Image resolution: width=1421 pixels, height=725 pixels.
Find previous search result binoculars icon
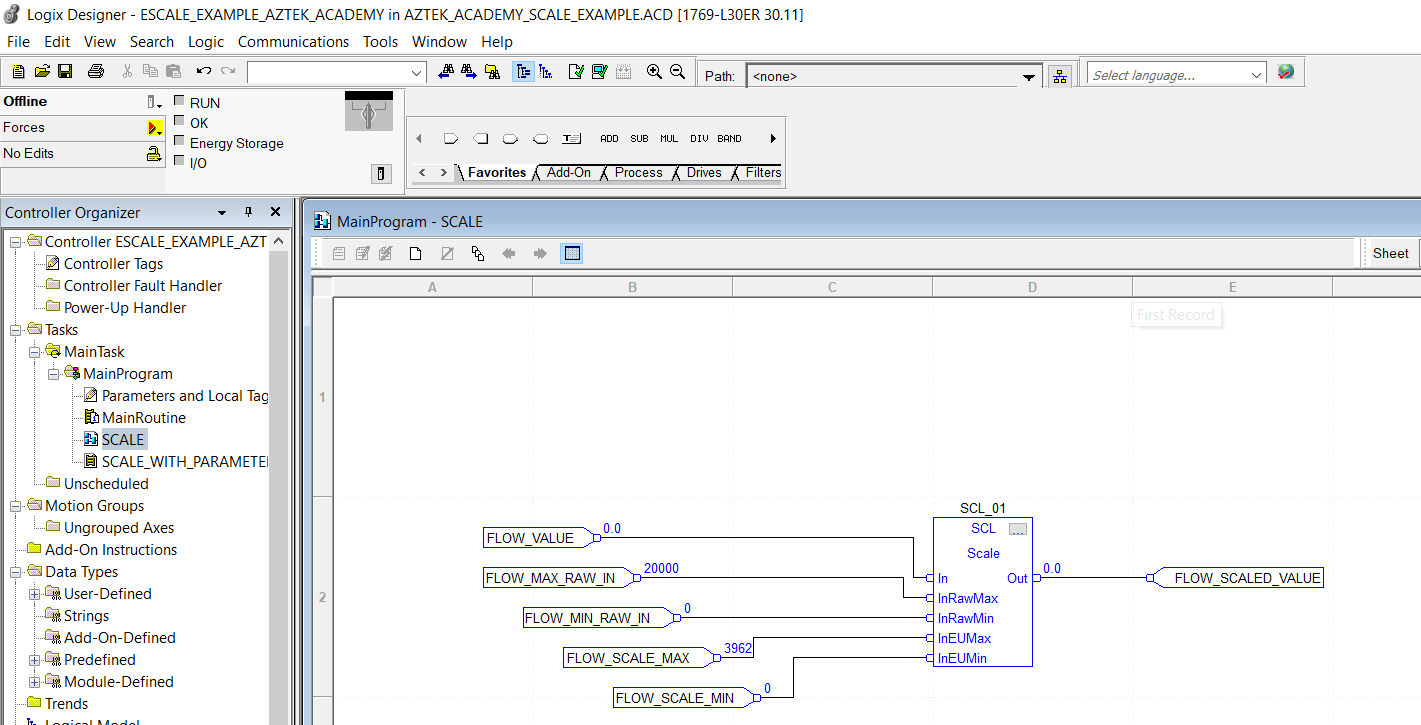pyautogui.click(x=446, y=71)
